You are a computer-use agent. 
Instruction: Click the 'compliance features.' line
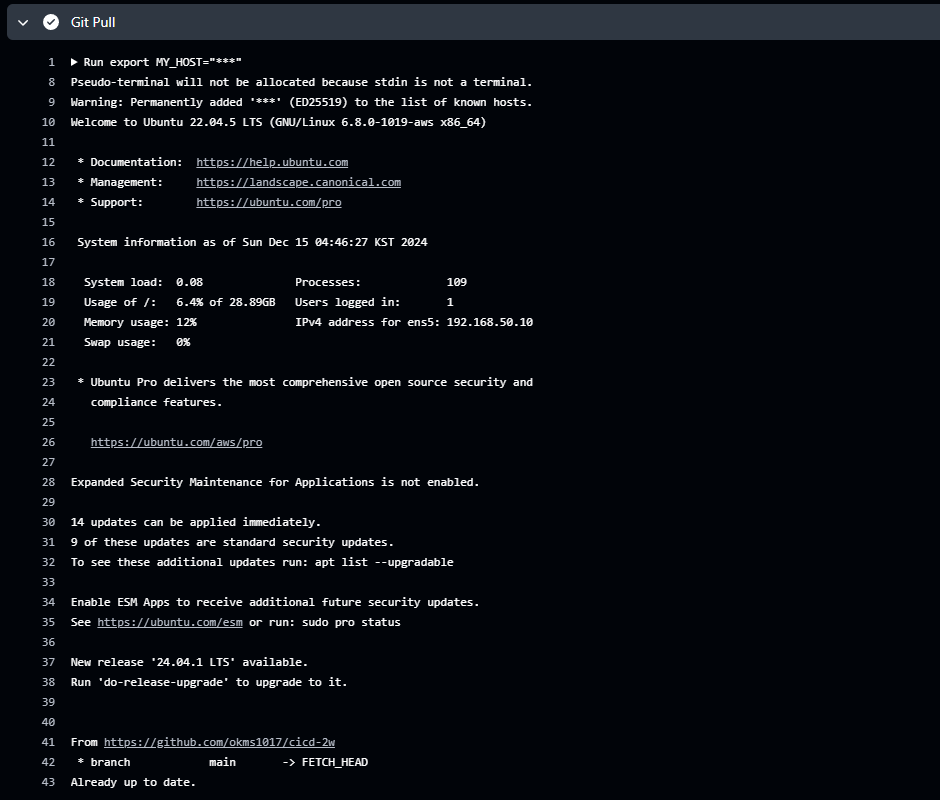tap(156, 402)
